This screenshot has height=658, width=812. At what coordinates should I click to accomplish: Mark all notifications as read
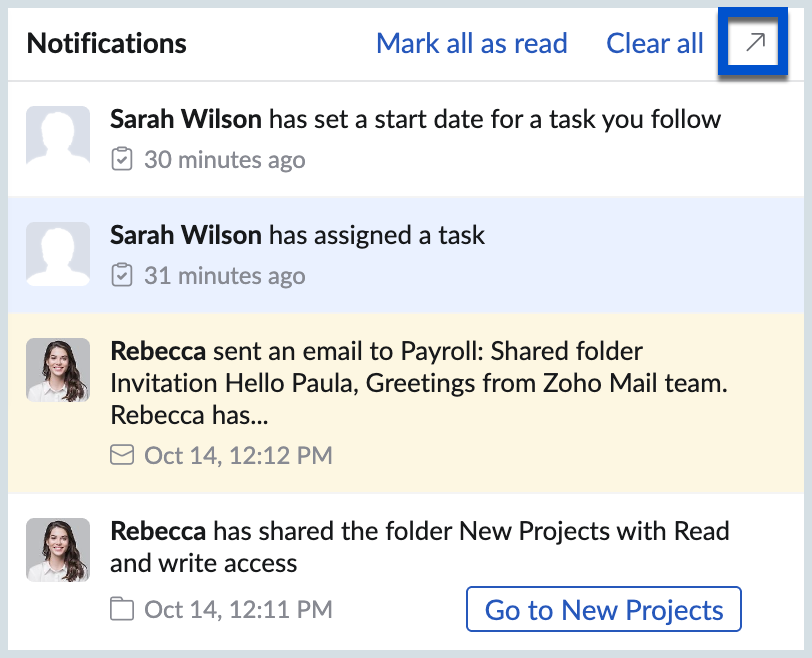(471, 44)
